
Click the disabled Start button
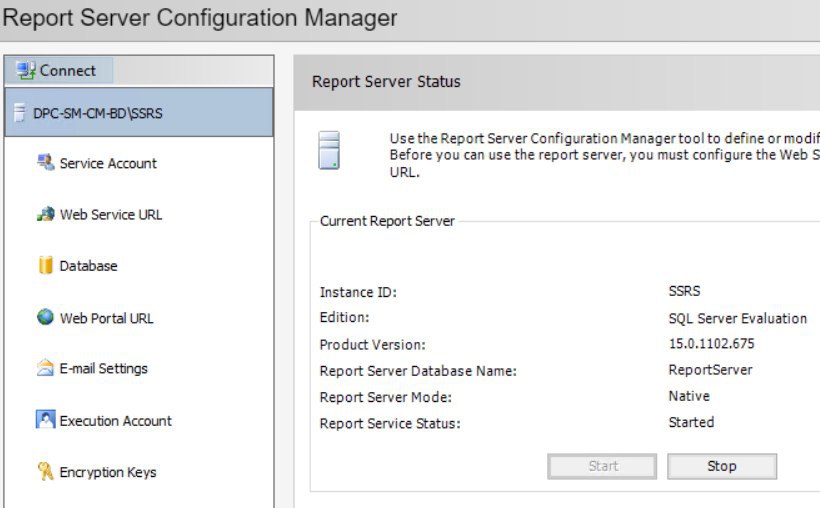[602, 466]
